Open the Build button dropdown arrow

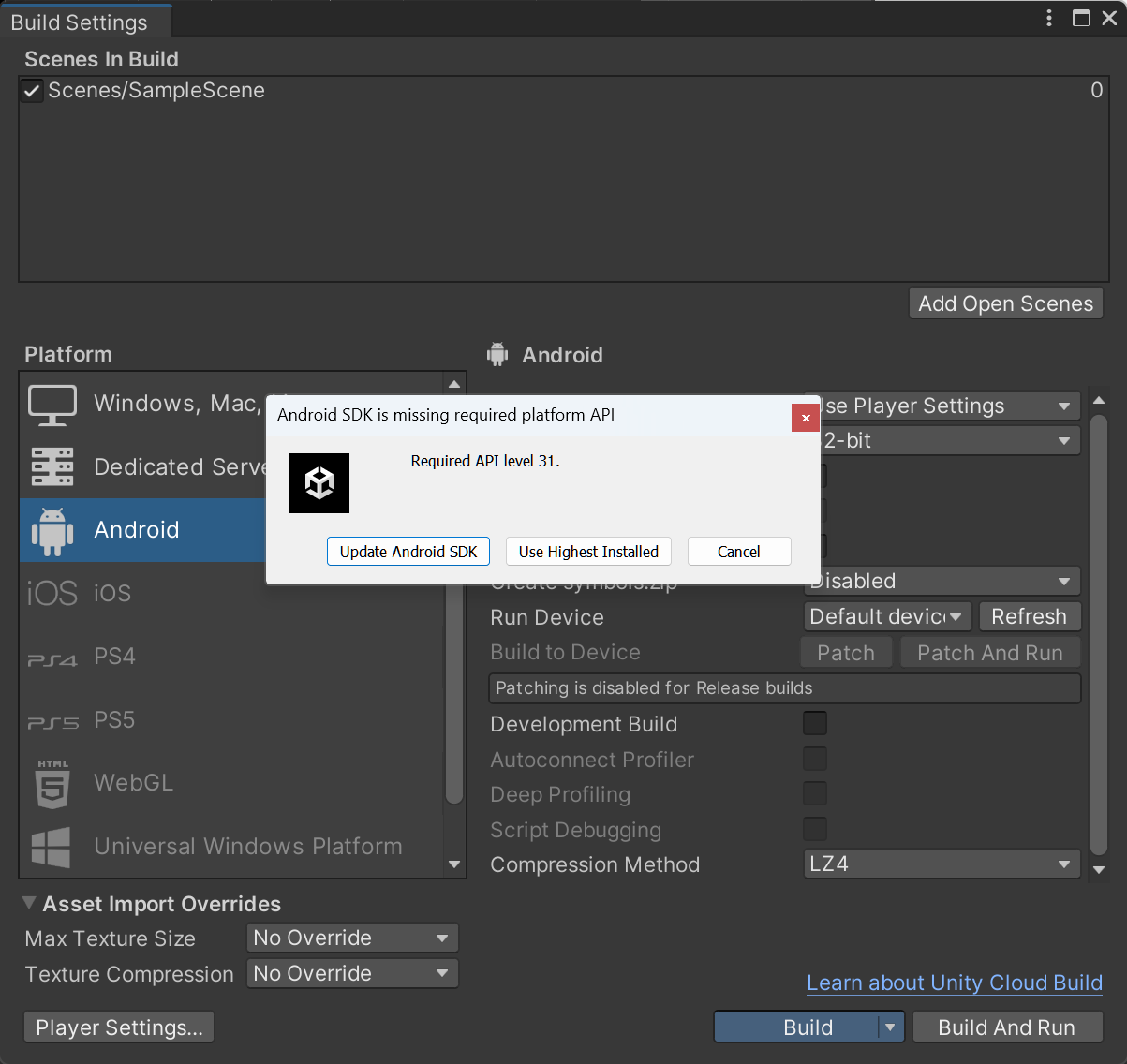(x=890, y=1027)
